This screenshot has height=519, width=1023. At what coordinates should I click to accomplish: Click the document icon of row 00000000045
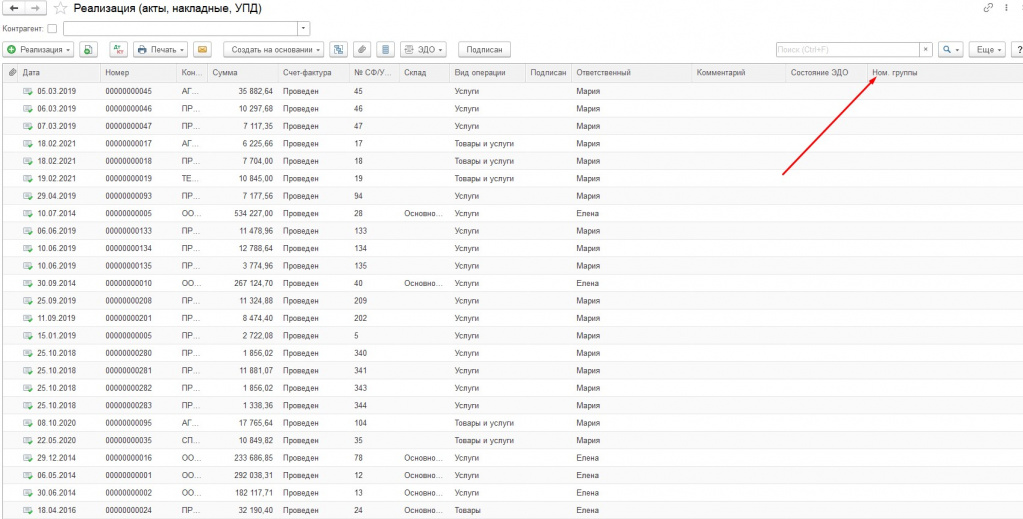[28, 91]
